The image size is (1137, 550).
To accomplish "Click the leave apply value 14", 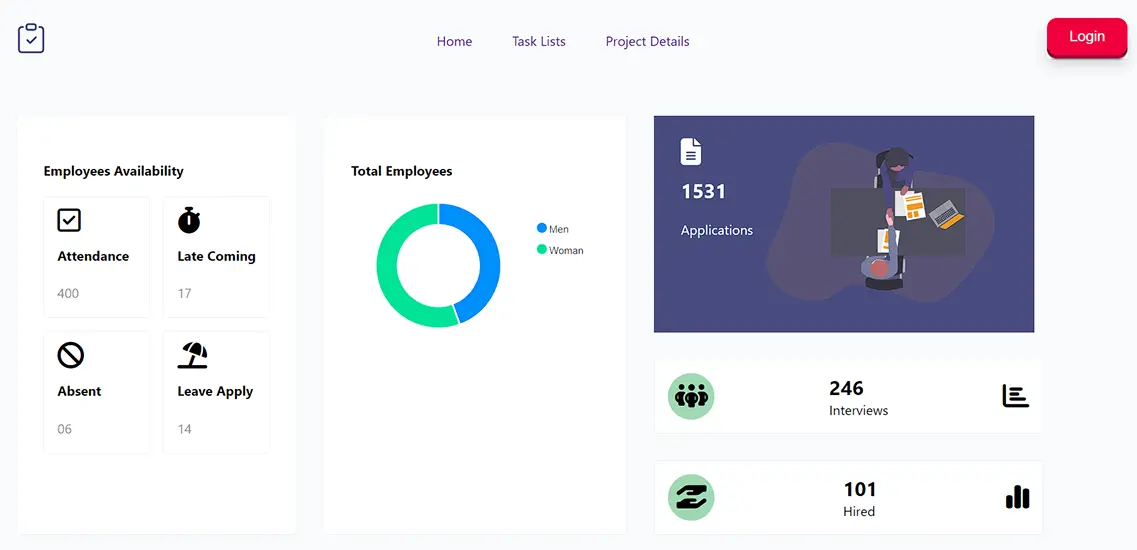I will (184, 429).
